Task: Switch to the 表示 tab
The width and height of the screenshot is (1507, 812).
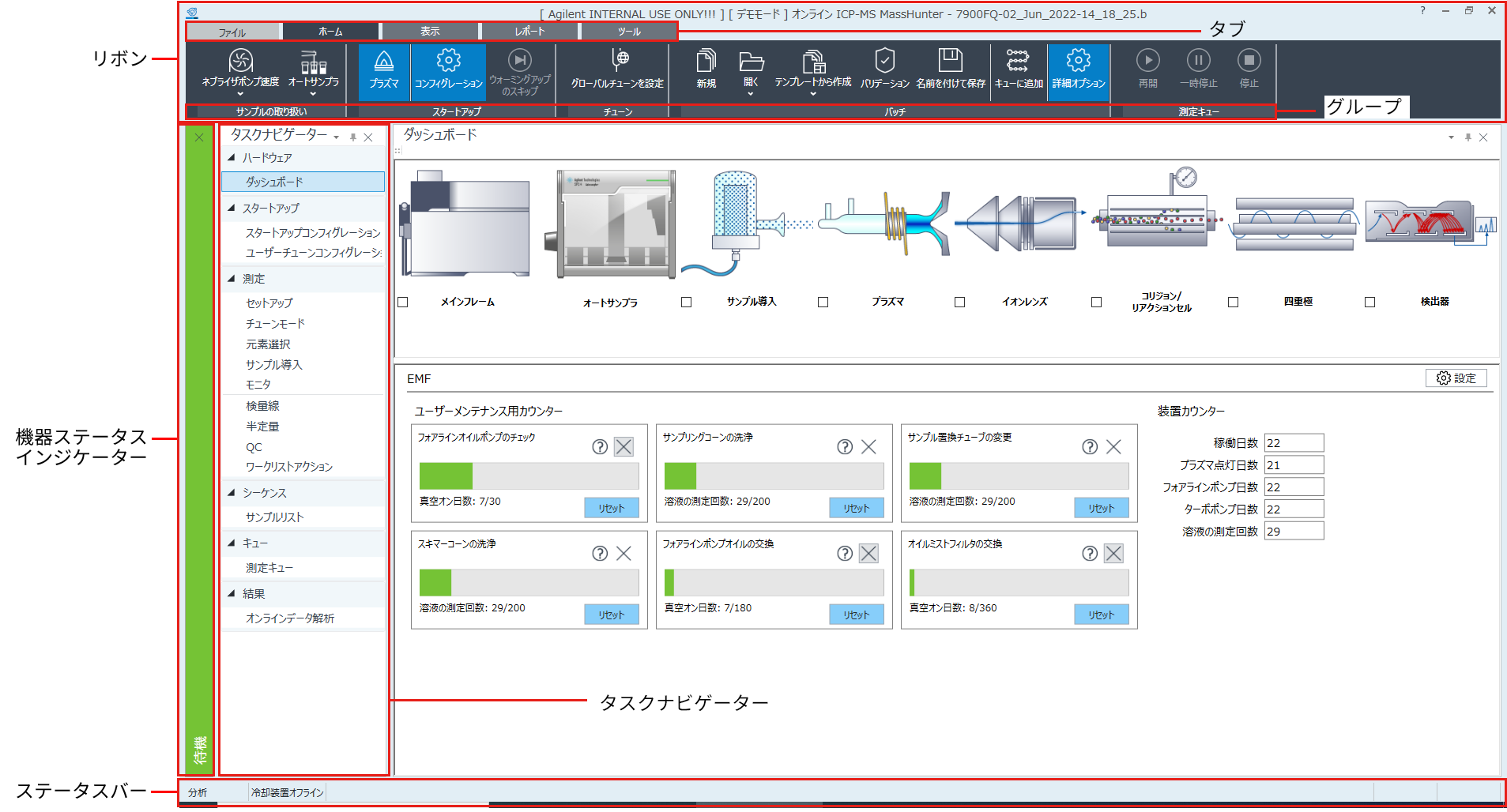Action: click(430, 32)
